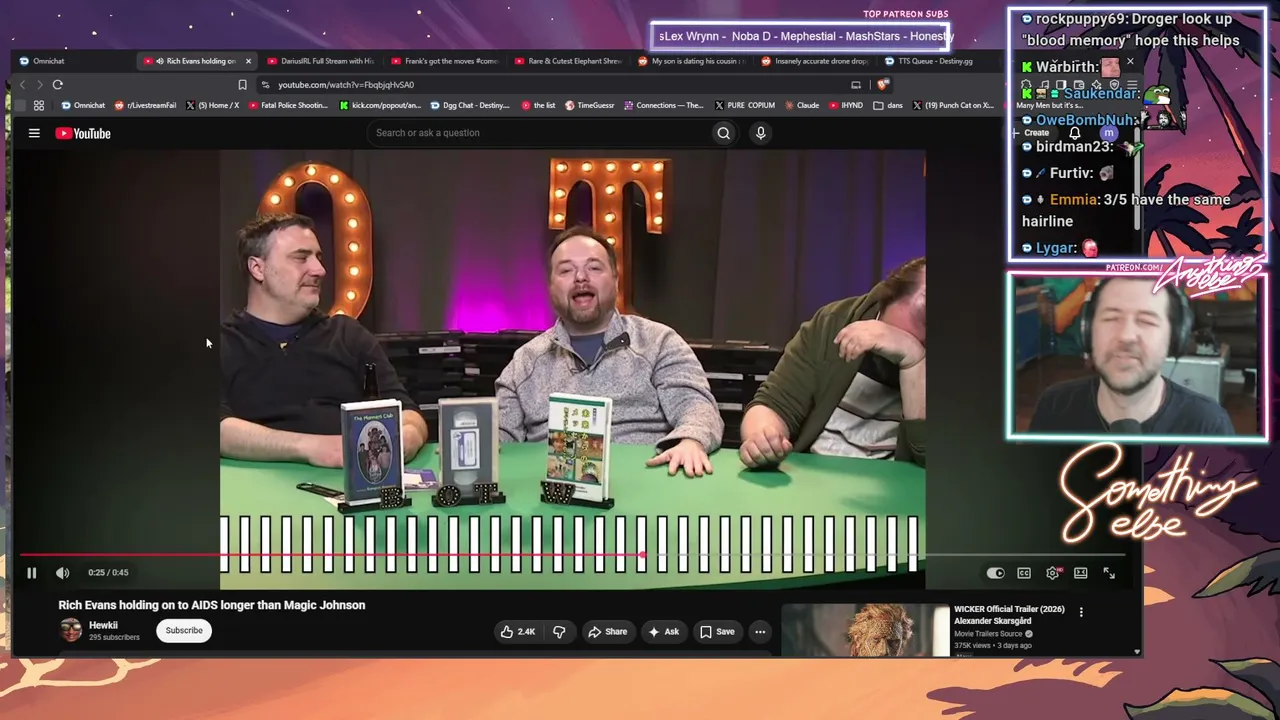Click the Brave shields icon in address bar
1280x720 pixels.
883,85
